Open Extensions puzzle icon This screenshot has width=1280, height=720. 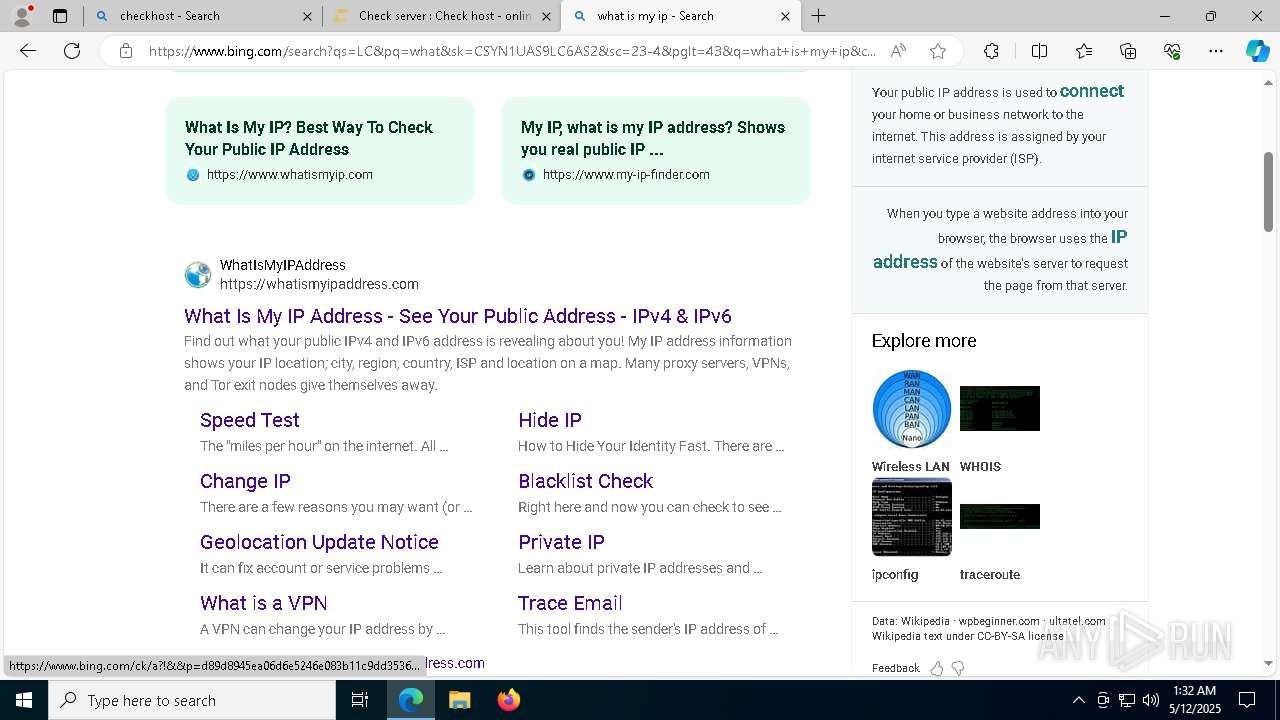(991, 51)
